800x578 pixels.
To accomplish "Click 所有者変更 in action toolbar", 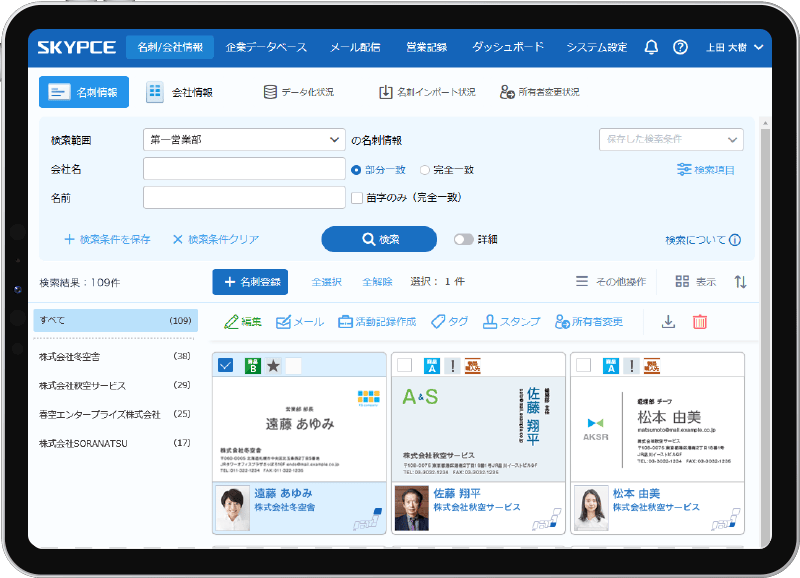I will [589, 322].
